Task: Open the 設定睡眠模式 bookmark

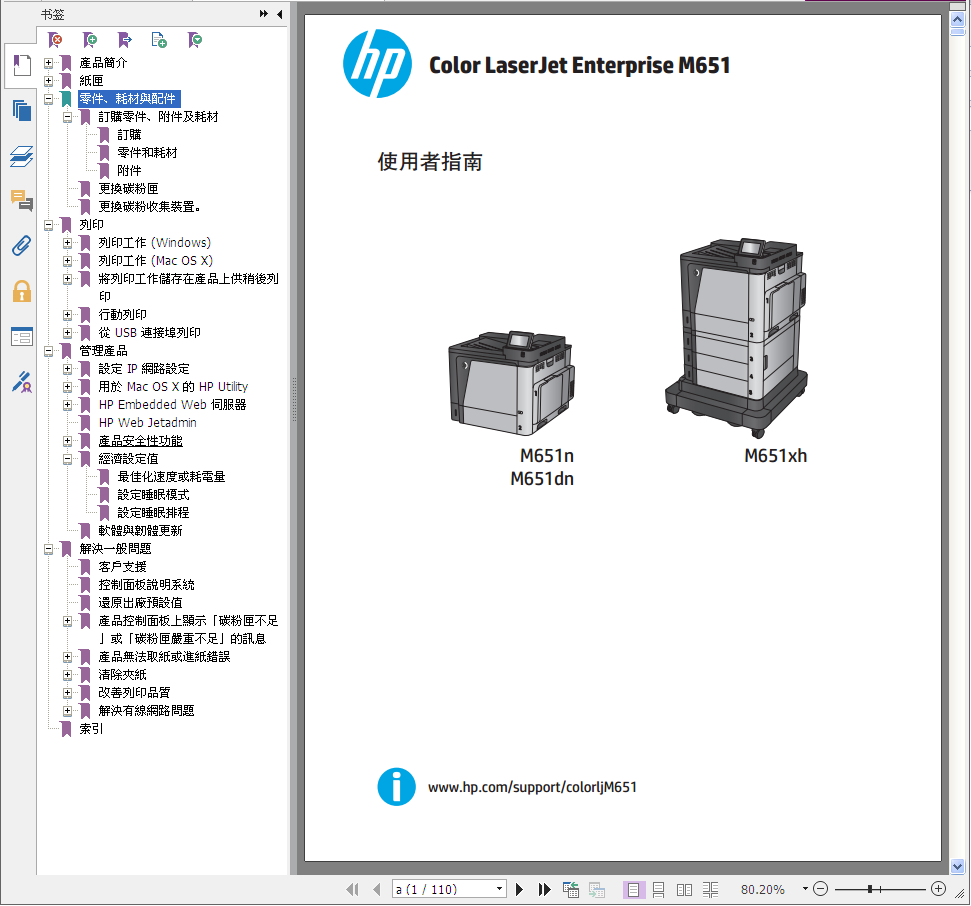Action: 154,495
